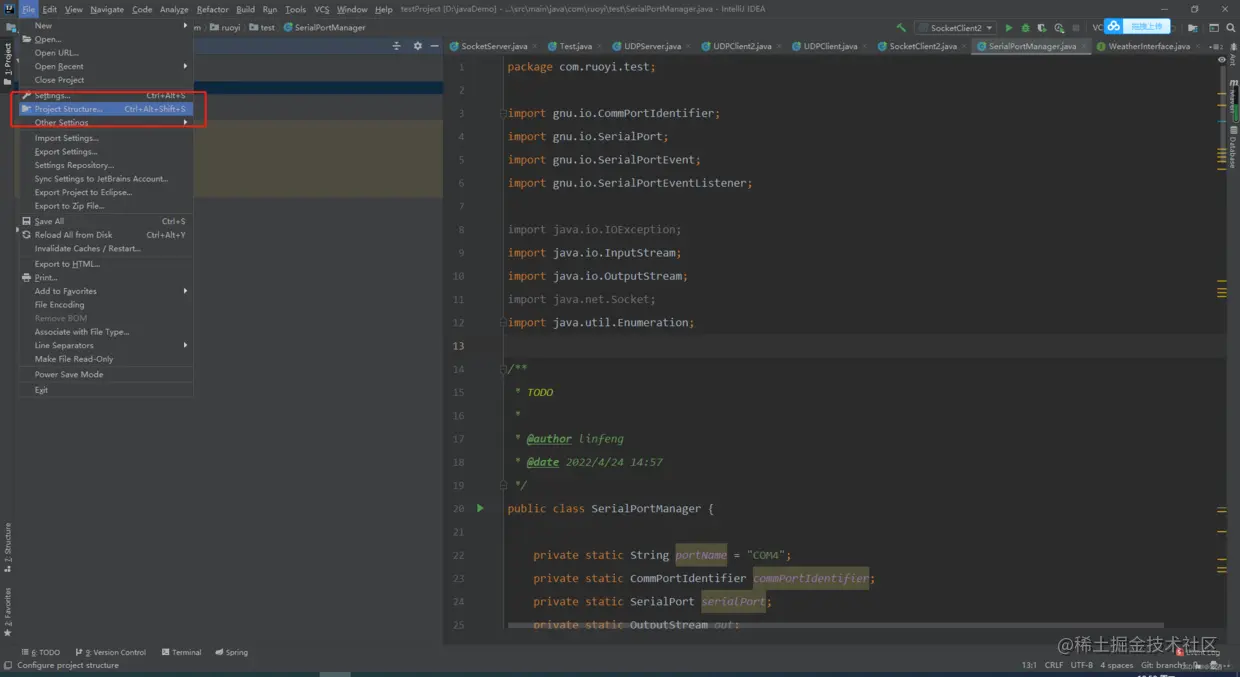Viewport: 1240px width, 677px height.
Task: Click the green Run button in toolbar
Action: tap(1008, 28)
